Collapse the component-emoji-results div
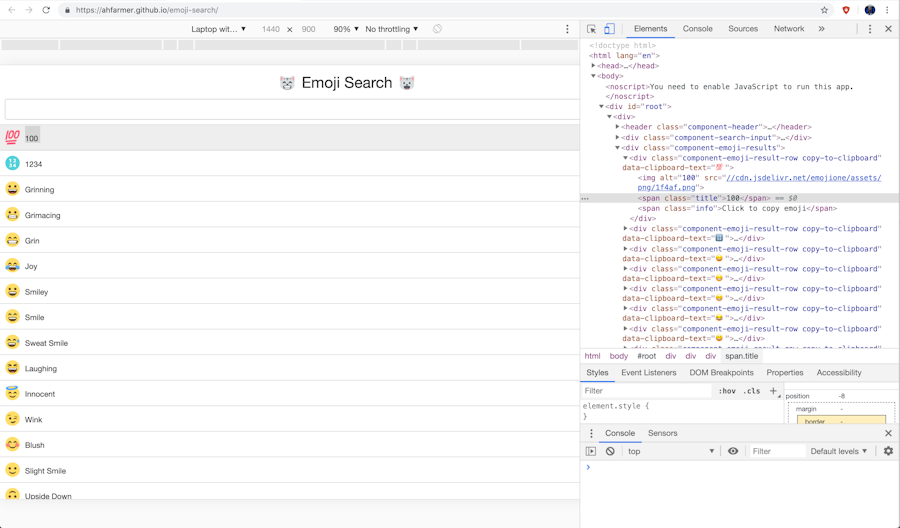Image resolution: width=900 pixels, height=528 pixels. coord(618,147)
